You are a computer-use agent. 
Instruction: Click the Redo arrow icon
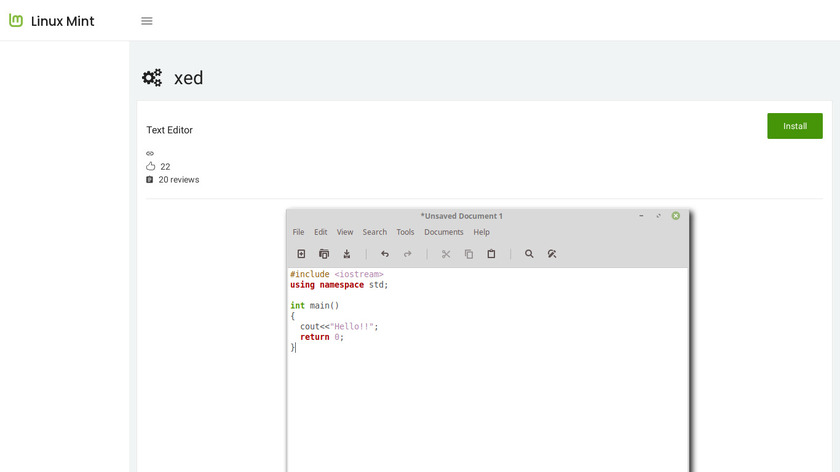(408, 254)
